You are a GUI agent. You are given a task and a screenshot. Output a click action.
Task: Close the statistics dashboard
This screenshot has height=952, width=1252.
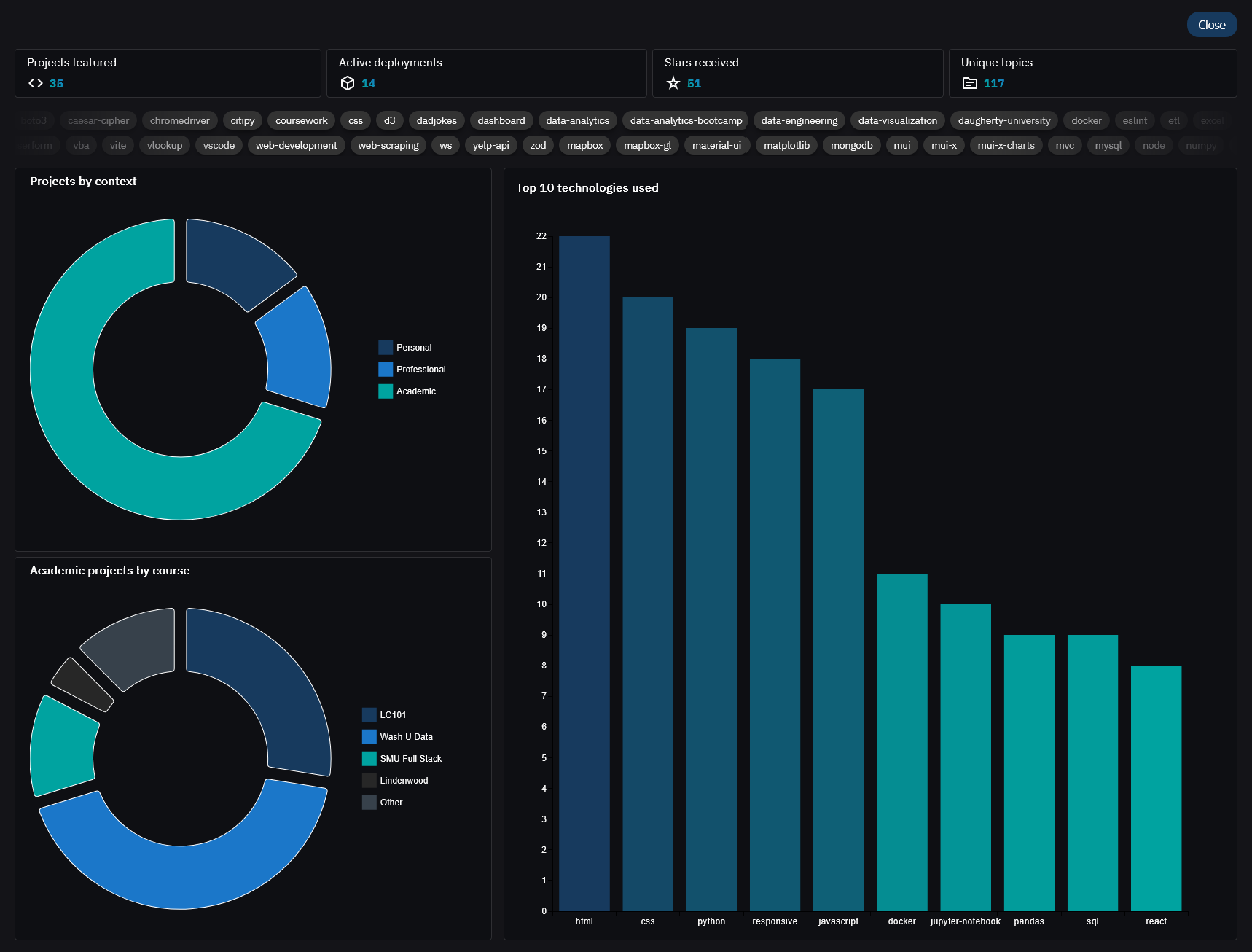(1211, 25)
